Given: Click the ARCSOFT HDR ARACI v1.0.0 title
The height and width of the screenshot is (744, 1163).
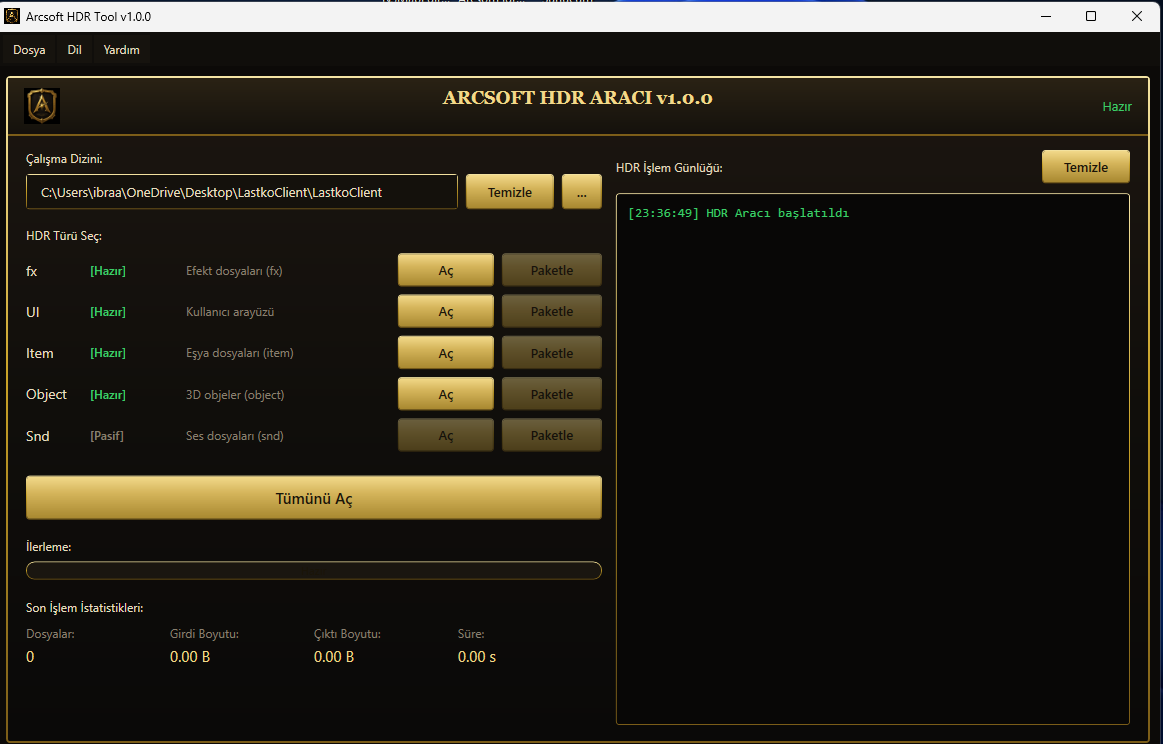Looking at the screenshot, I should [578, 98].
